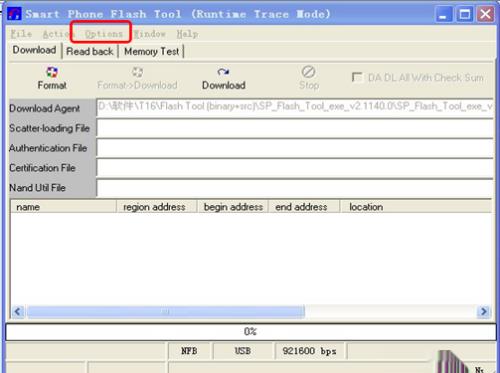This screenshot has width=500, height=373.
Task: Click the horizontal scrollbar thumb
Action: (x=166, y=312)
